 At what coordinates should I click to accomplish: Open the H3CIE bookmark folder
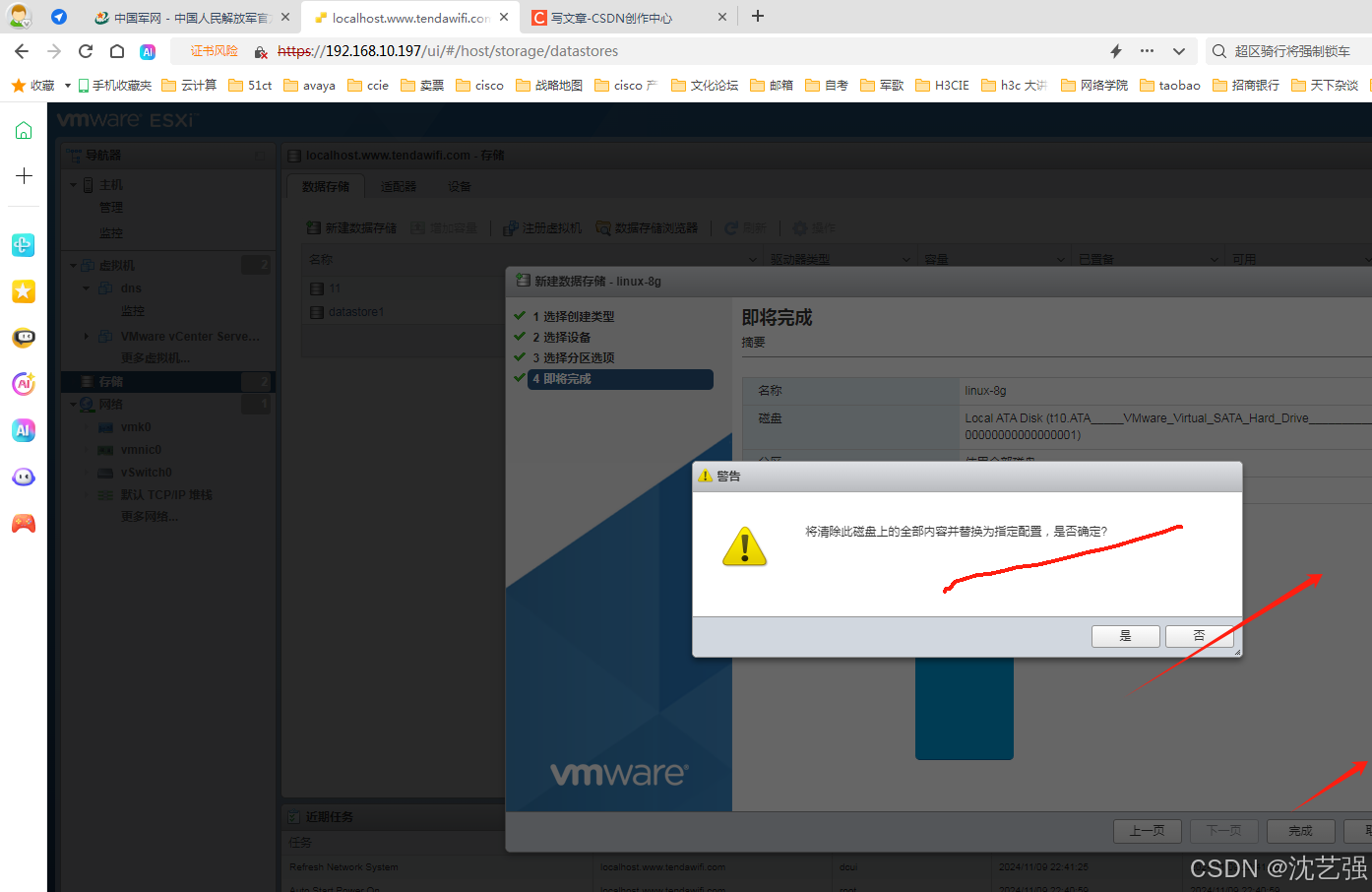(x=942, y=86)
